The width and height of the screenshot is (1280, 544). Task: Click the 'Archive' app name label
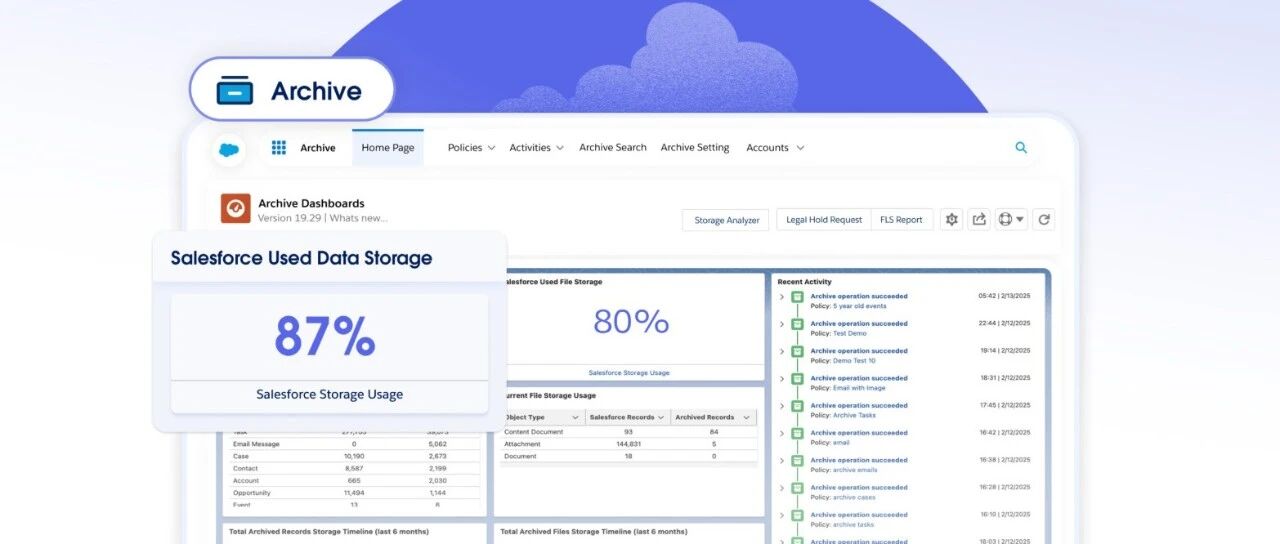pos(318,148)
